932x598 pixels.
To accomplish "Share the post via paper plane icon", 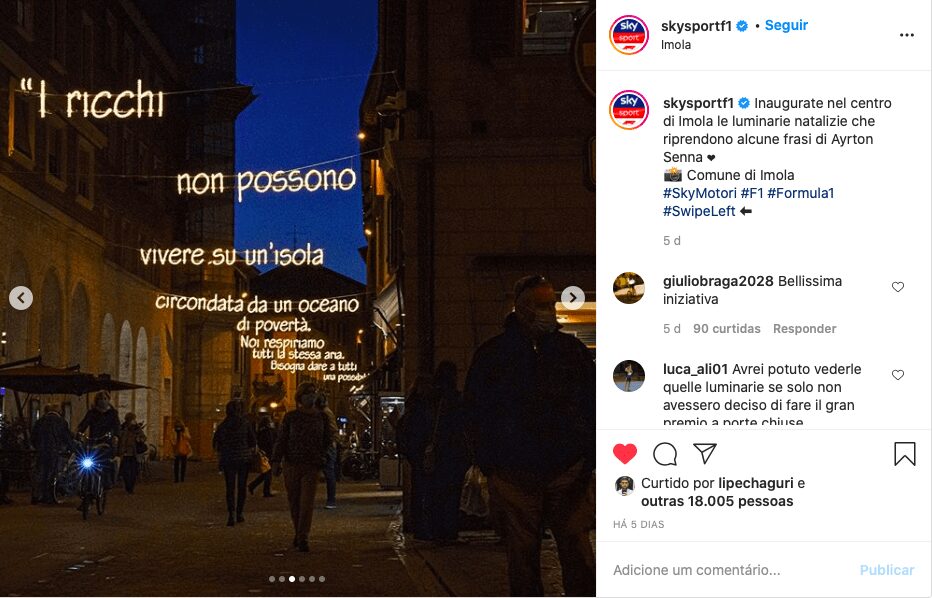I will coord(705,454).
